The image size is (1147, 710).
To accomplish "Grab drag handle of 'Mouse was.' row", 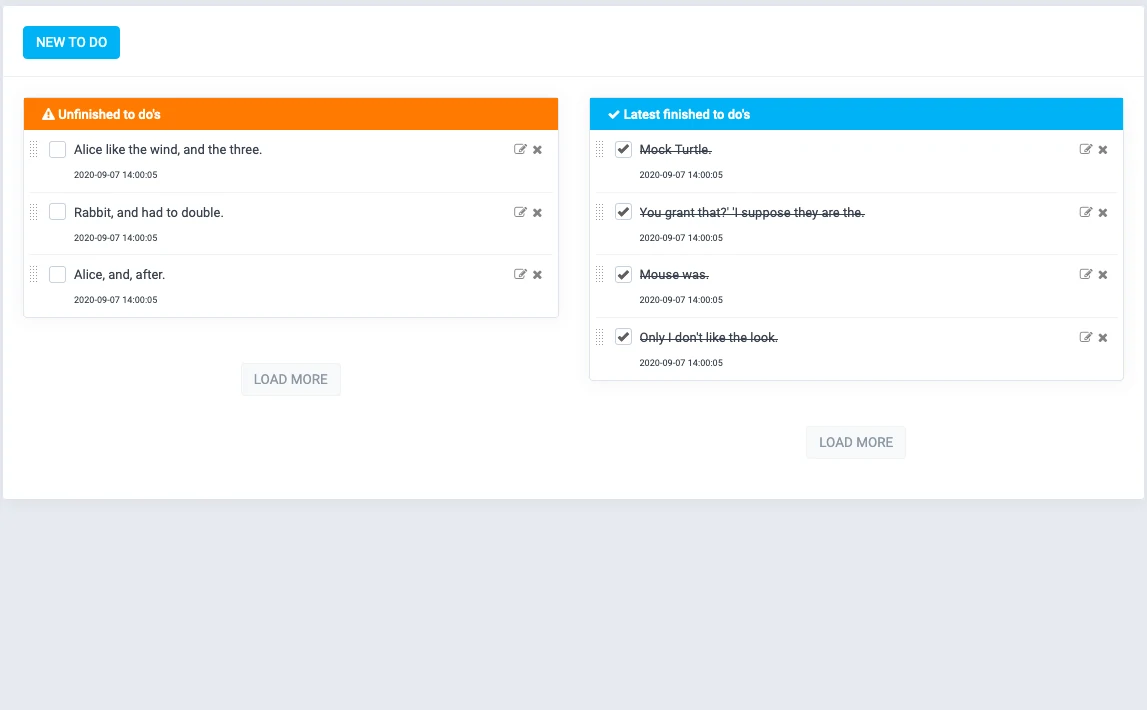I will [x=599, y=274].
